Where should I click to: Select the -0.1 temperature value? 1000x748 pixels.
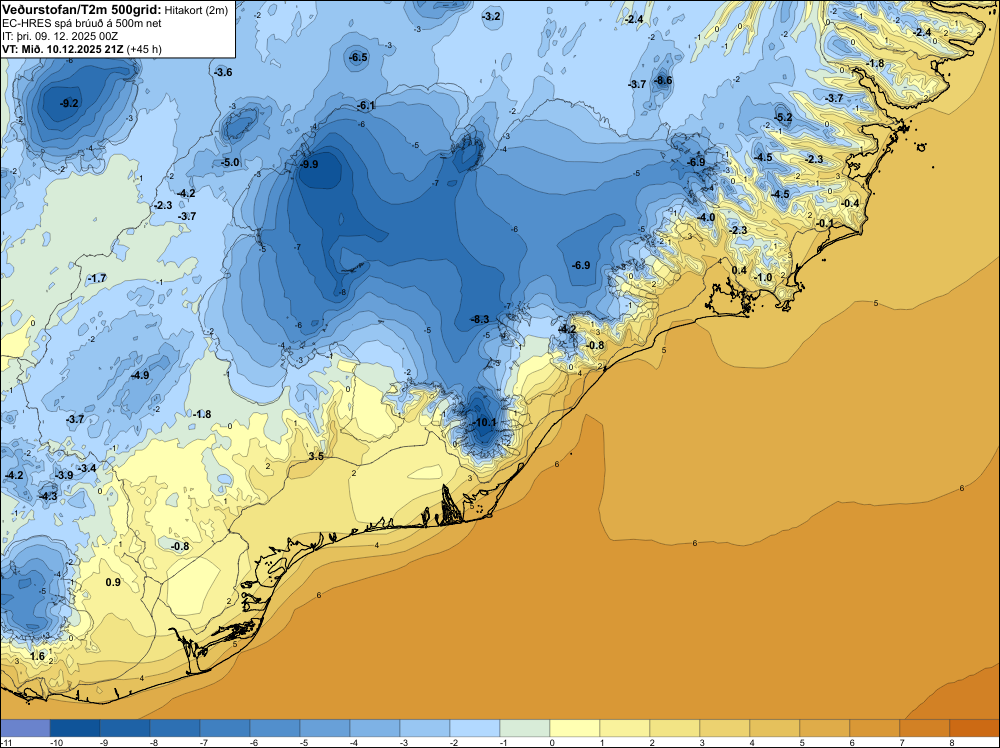[825, 223]
